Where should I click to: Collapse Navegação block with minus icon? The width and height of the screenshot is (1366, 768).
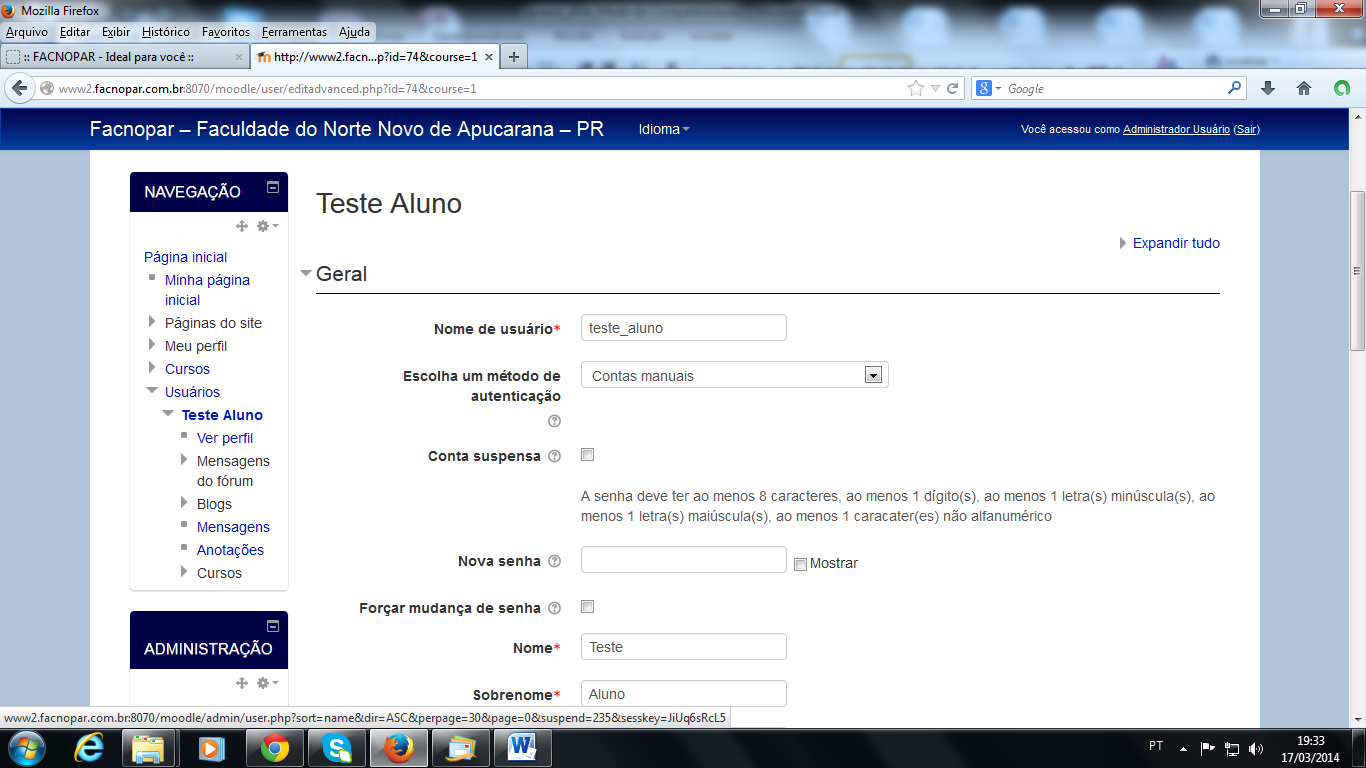272,187
